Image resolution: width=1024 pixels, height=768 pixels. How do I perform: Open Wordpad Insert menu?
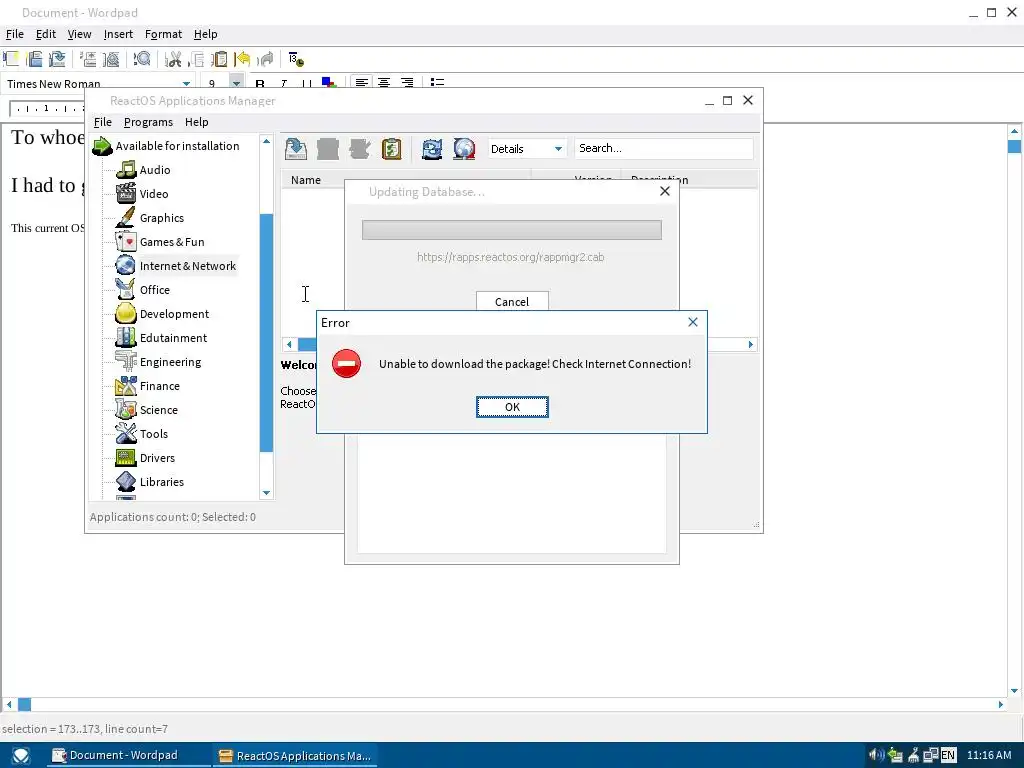point(118,34)
